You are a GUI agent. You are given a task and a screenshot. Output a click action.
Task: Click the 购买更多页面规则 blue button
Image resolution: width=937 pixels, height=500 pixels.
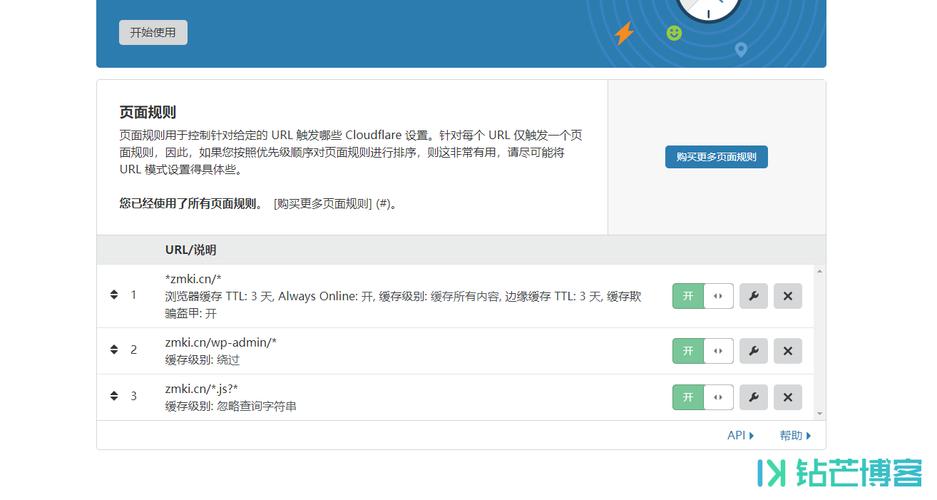(x=716, y=157)
